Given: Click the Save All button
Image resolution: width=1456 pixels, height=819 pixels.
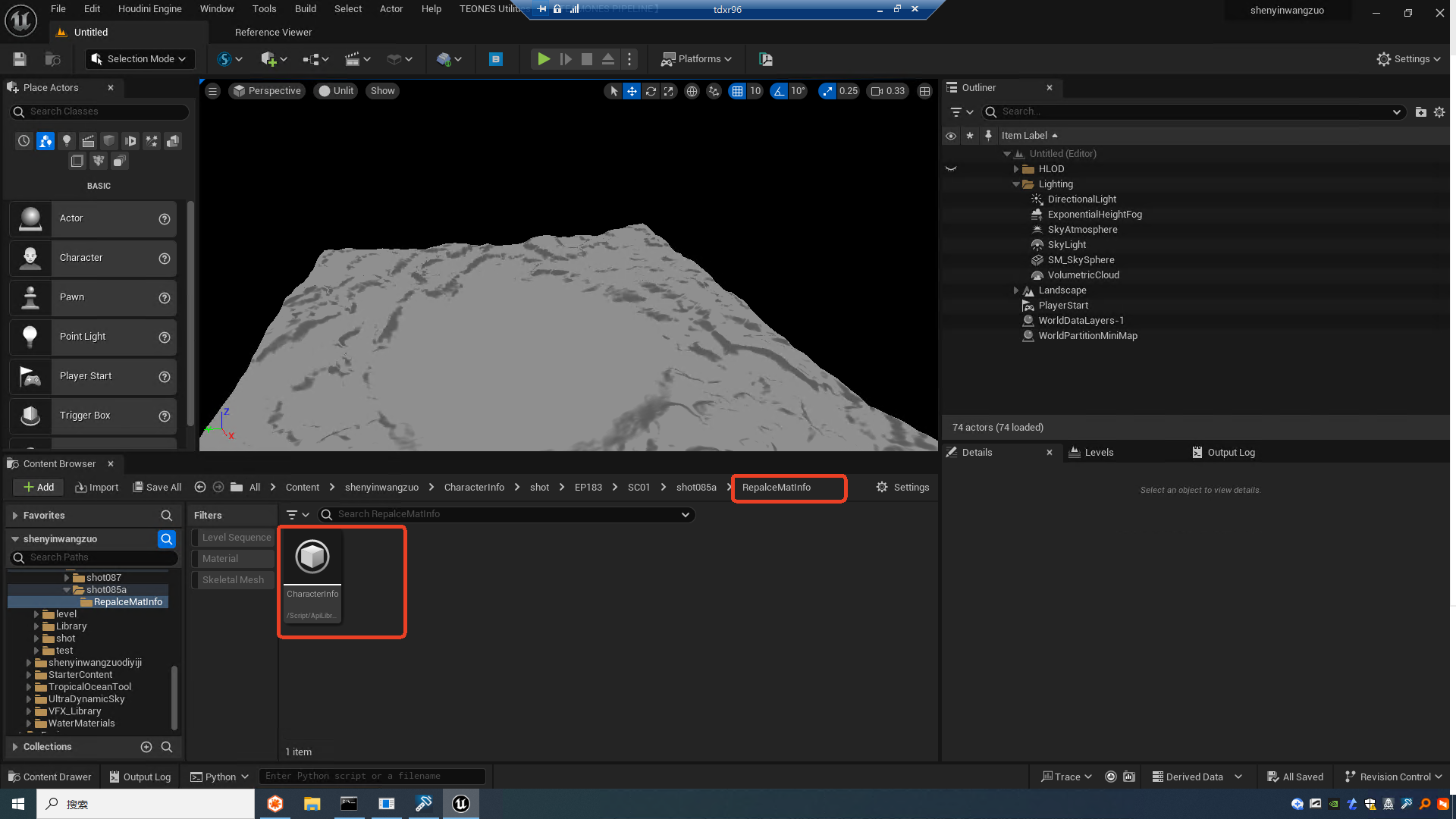Looking at the screenshot, I should (x=157, y=488).
